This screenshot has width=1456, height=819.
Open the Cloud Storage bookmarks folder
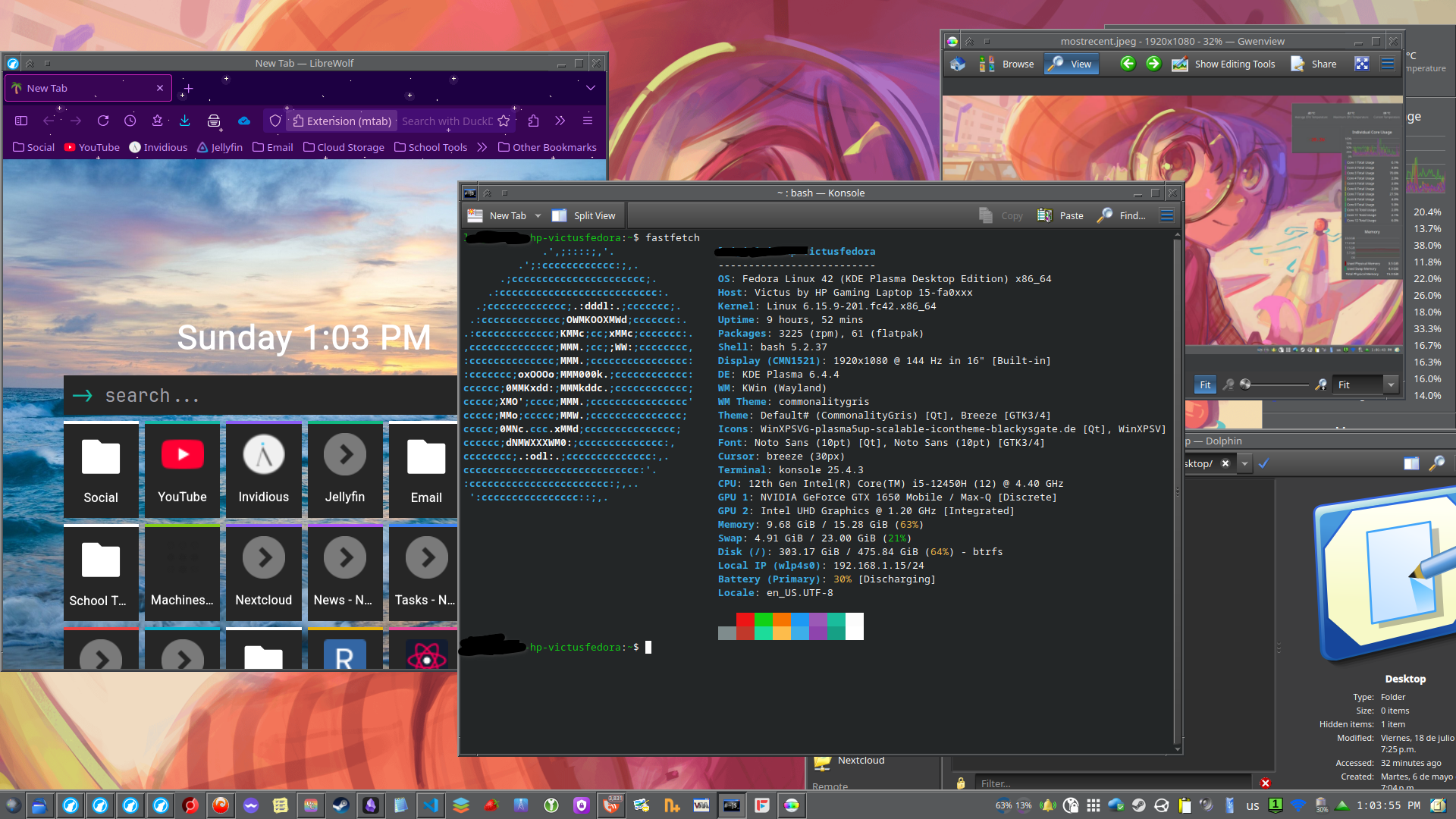point(344,147)
